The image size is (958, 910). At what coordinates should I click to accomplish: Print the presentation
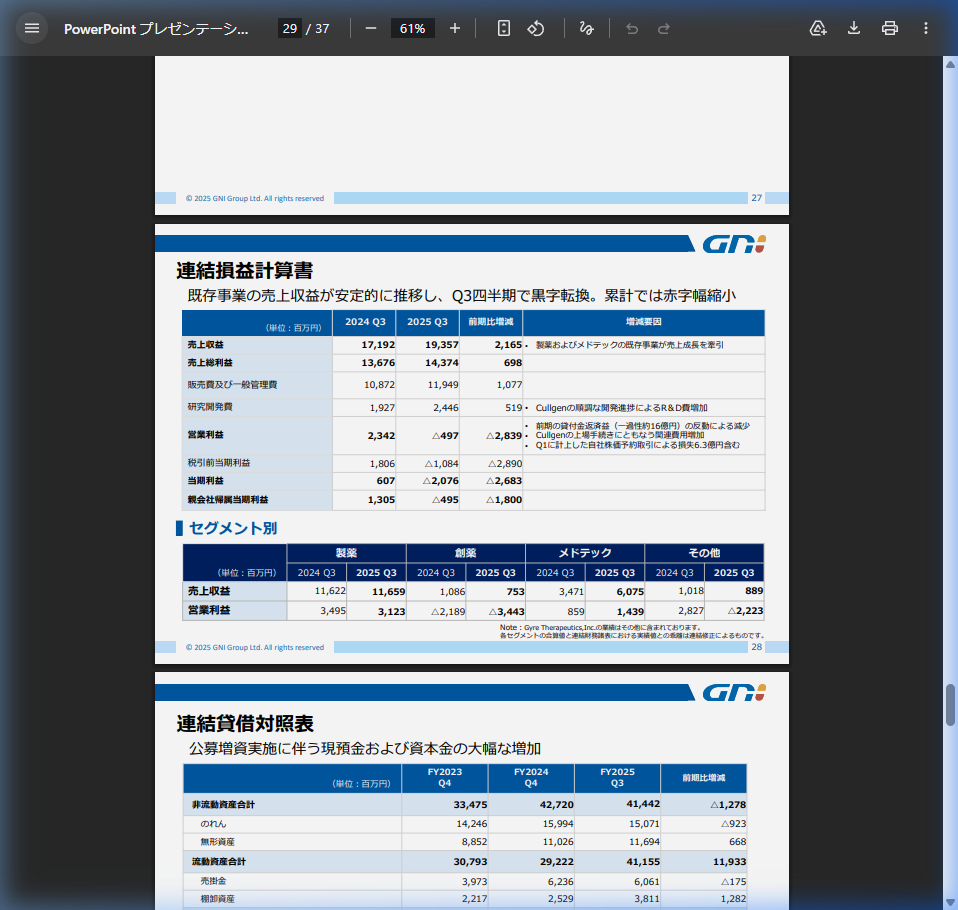pyautogui.click(x=889, y=28)
